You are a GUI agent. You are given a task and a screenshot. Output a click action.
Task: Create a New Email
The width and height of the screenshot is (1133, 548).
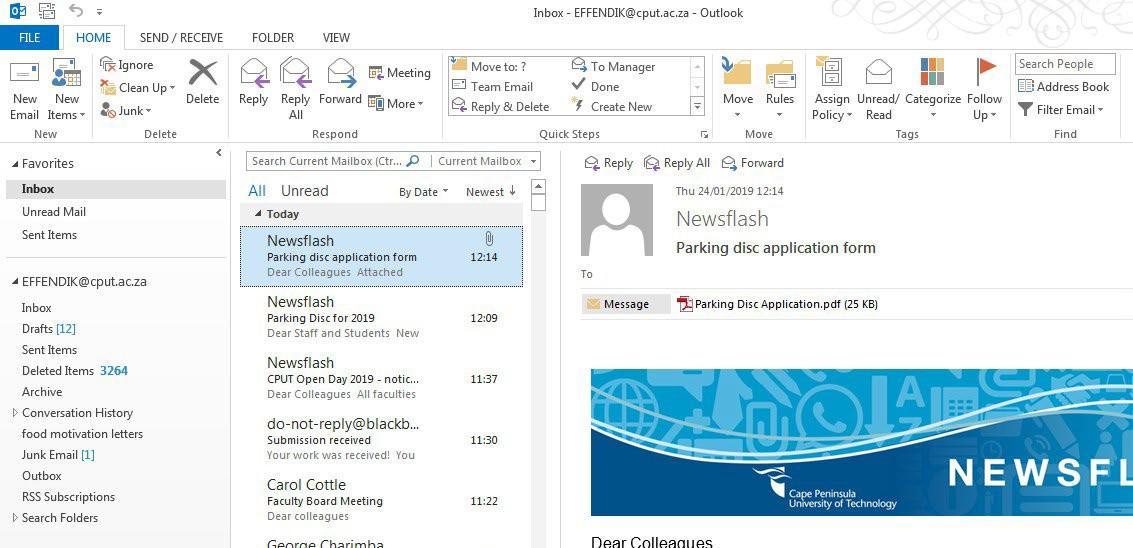coord(25,90)
